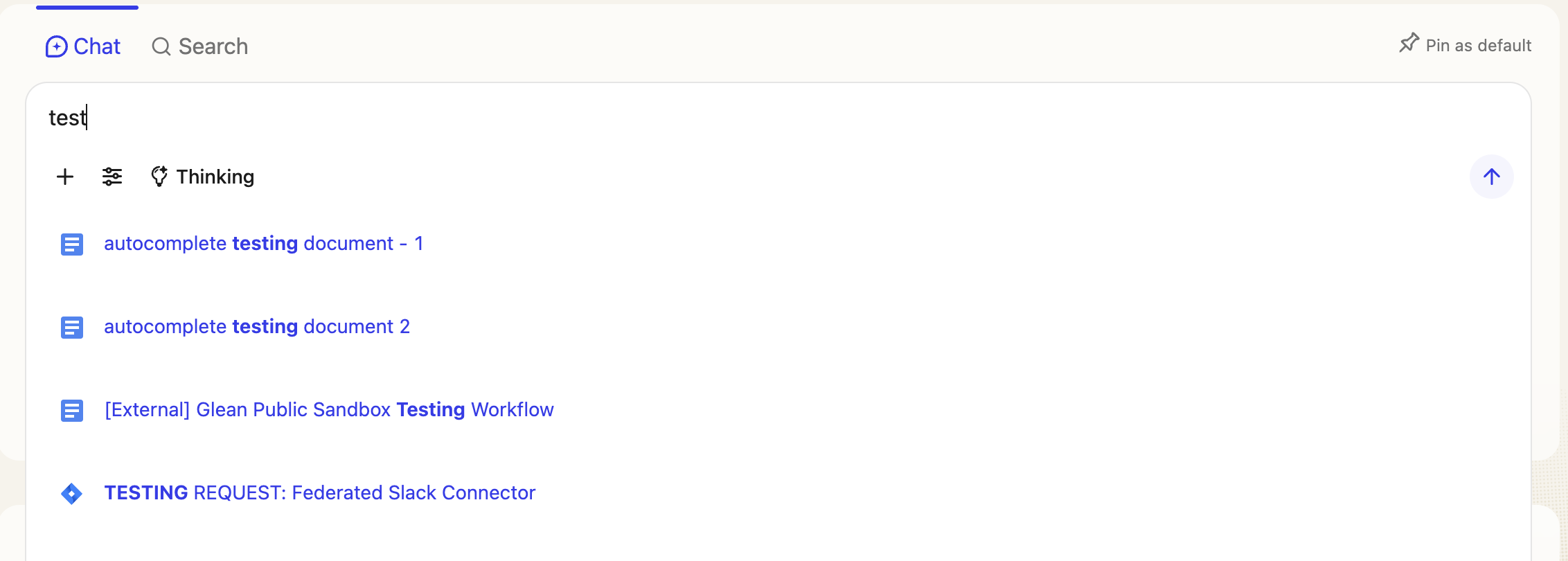Click the plus attachment icon

65,177
